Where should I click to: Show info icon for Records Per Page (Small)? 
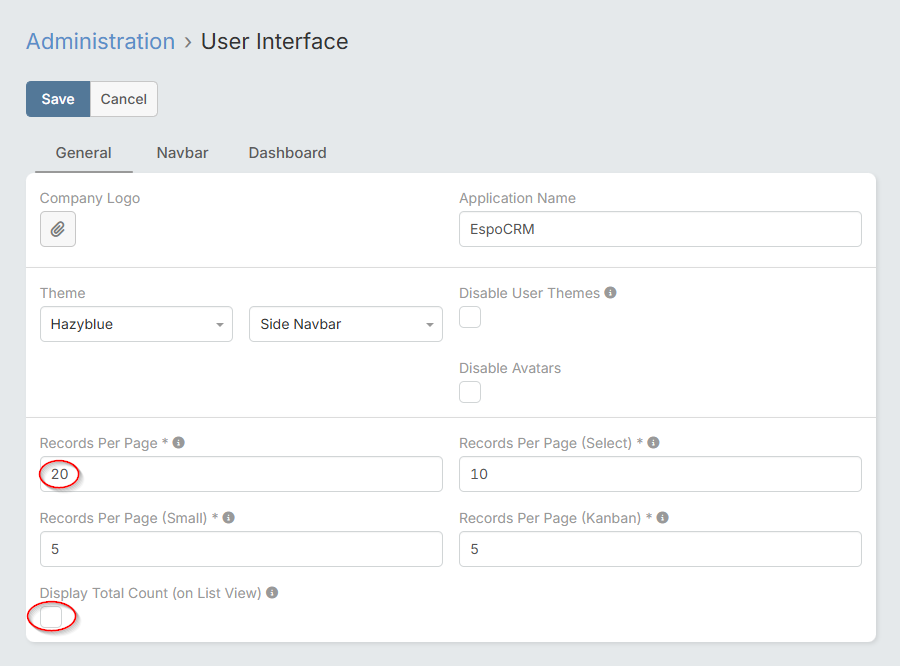(228, 517)
